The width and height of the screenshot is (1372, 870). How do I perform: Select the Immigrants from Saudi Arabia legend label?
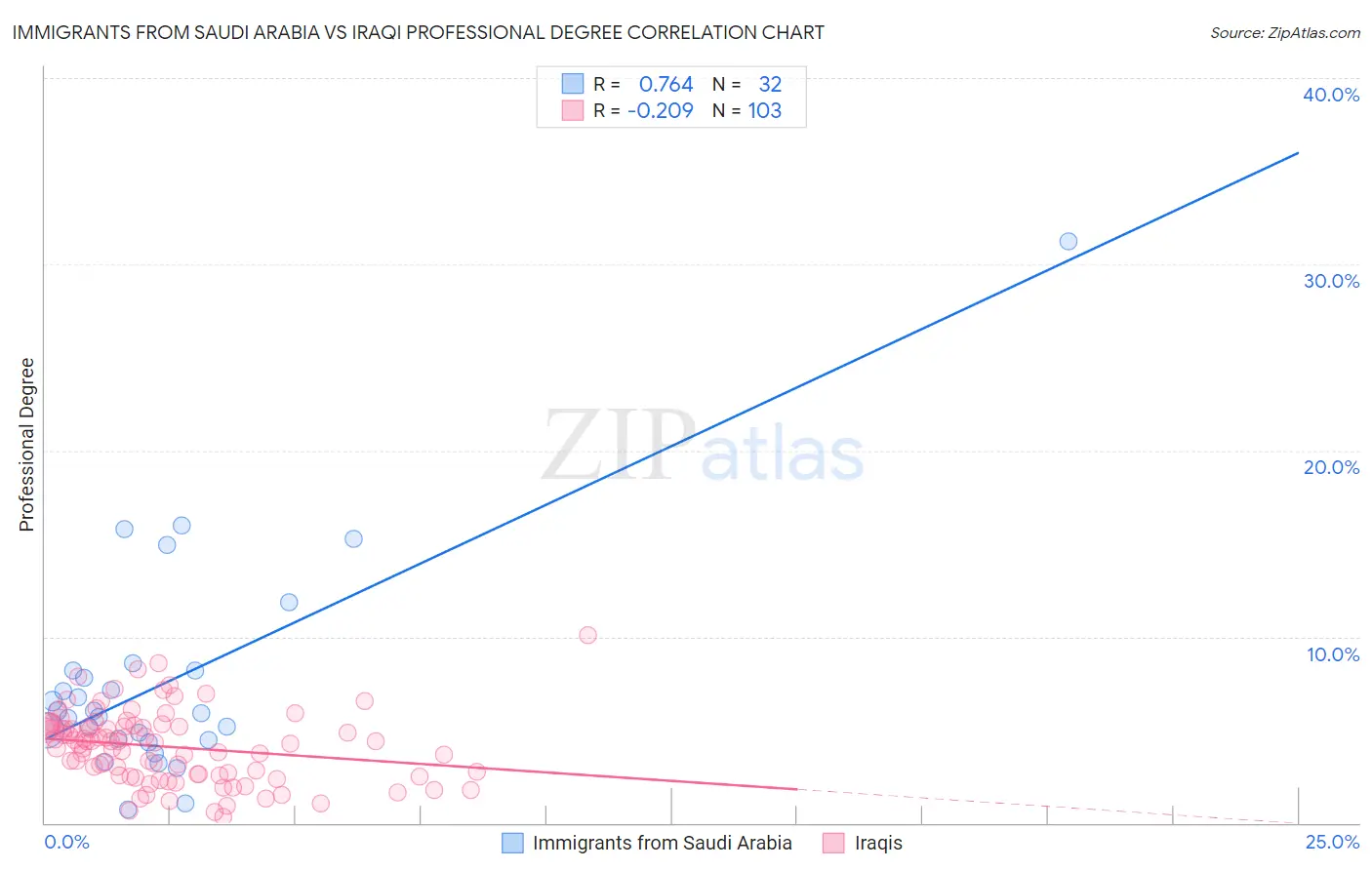coord(663,843)
